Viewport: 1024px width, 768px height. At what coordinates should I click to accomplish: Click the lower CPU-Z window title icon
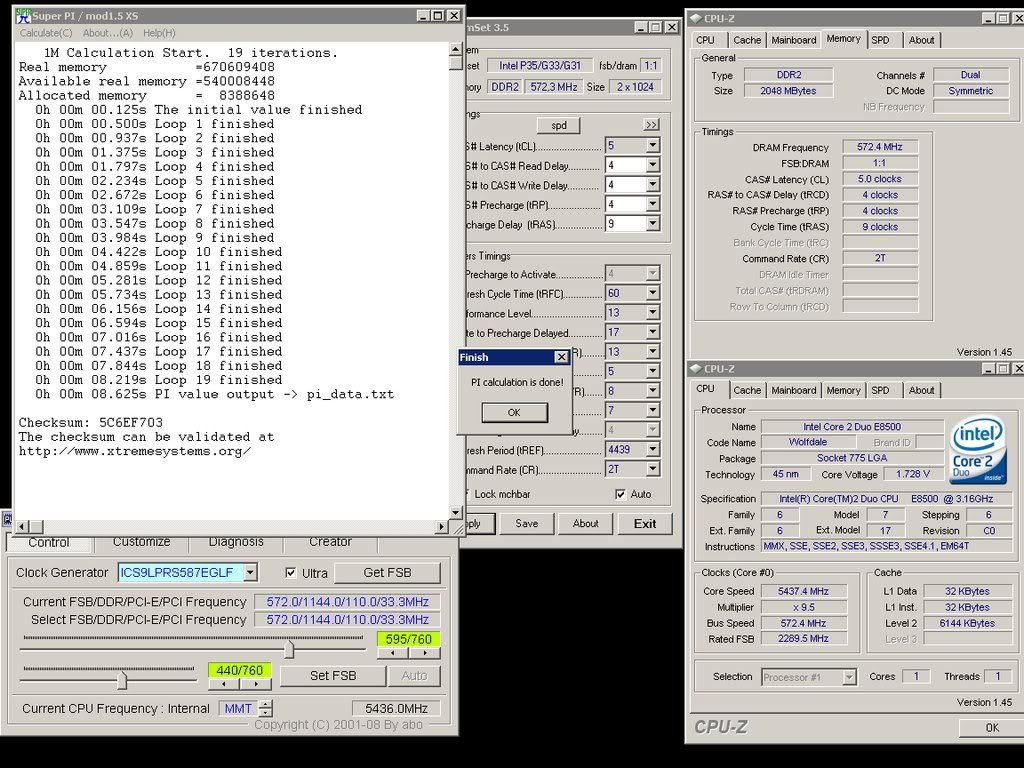coord(696,369)
